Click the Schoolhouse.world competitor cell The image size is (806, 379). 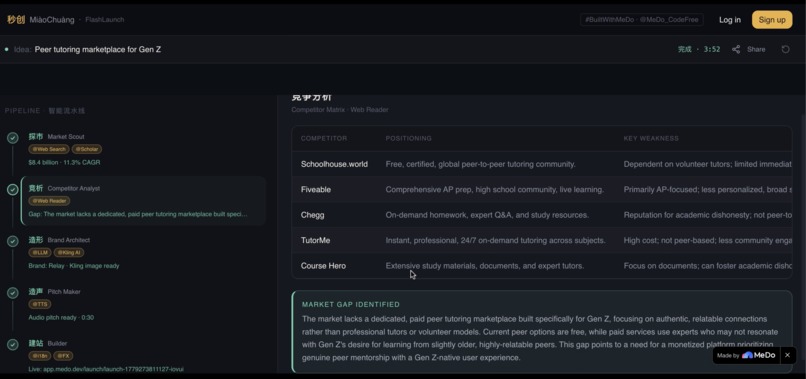334,164
